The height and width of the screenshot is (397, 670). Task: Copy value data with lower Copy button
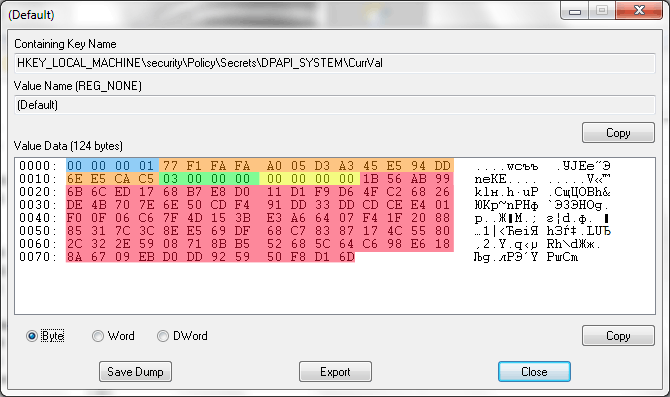[618, 335]
